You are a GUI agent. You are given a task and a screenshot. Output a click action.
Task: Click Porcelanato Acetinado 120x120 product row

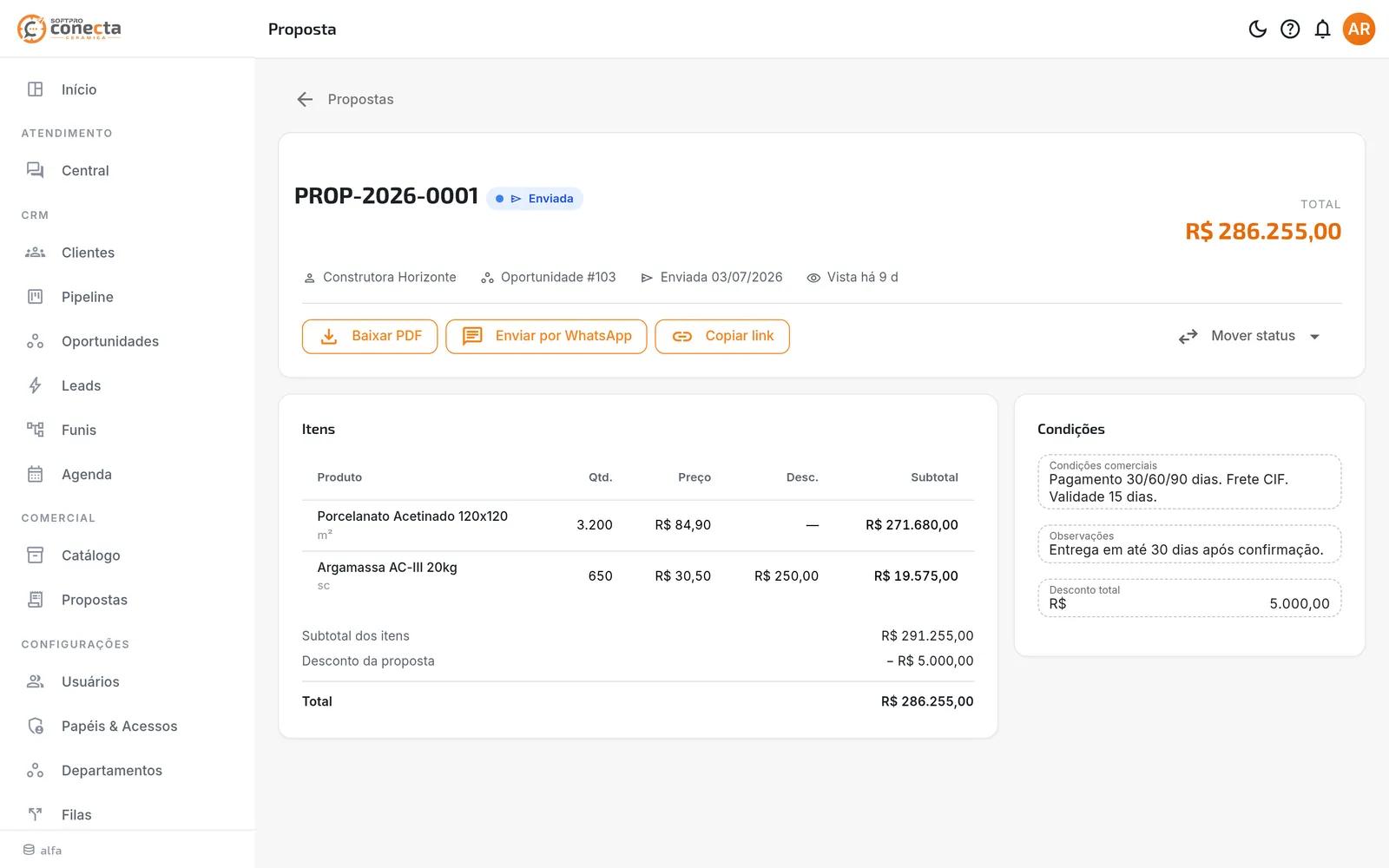(638, 525)
